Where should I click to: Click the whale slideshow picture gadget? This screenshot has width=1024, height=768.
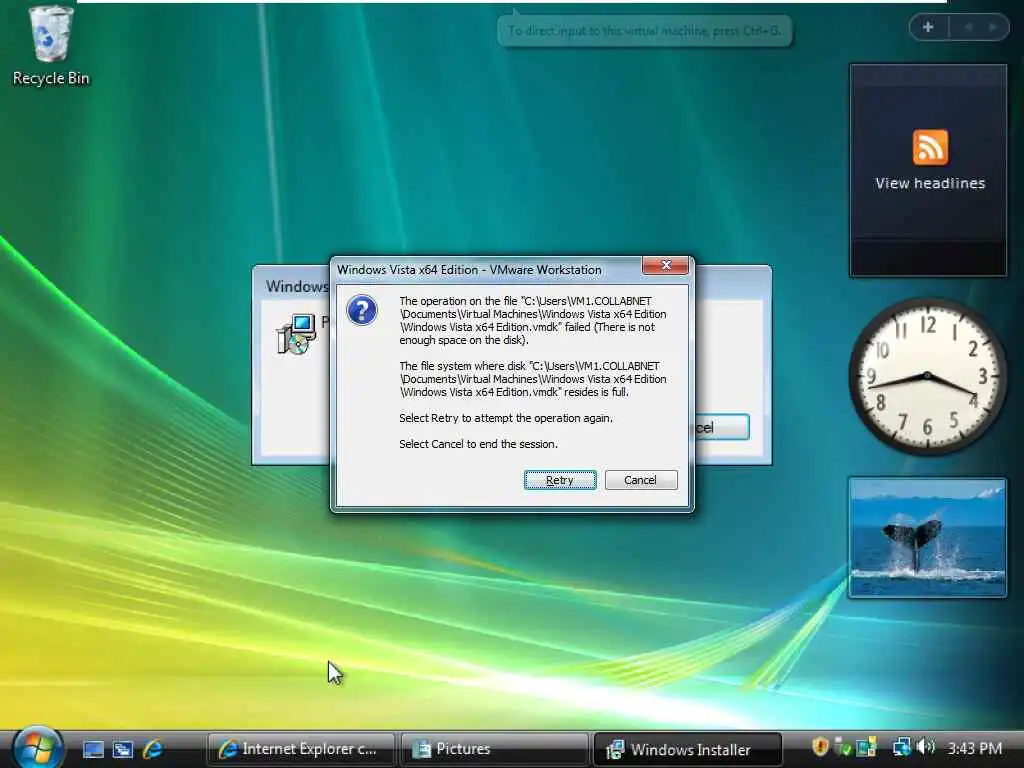[927, 537]
